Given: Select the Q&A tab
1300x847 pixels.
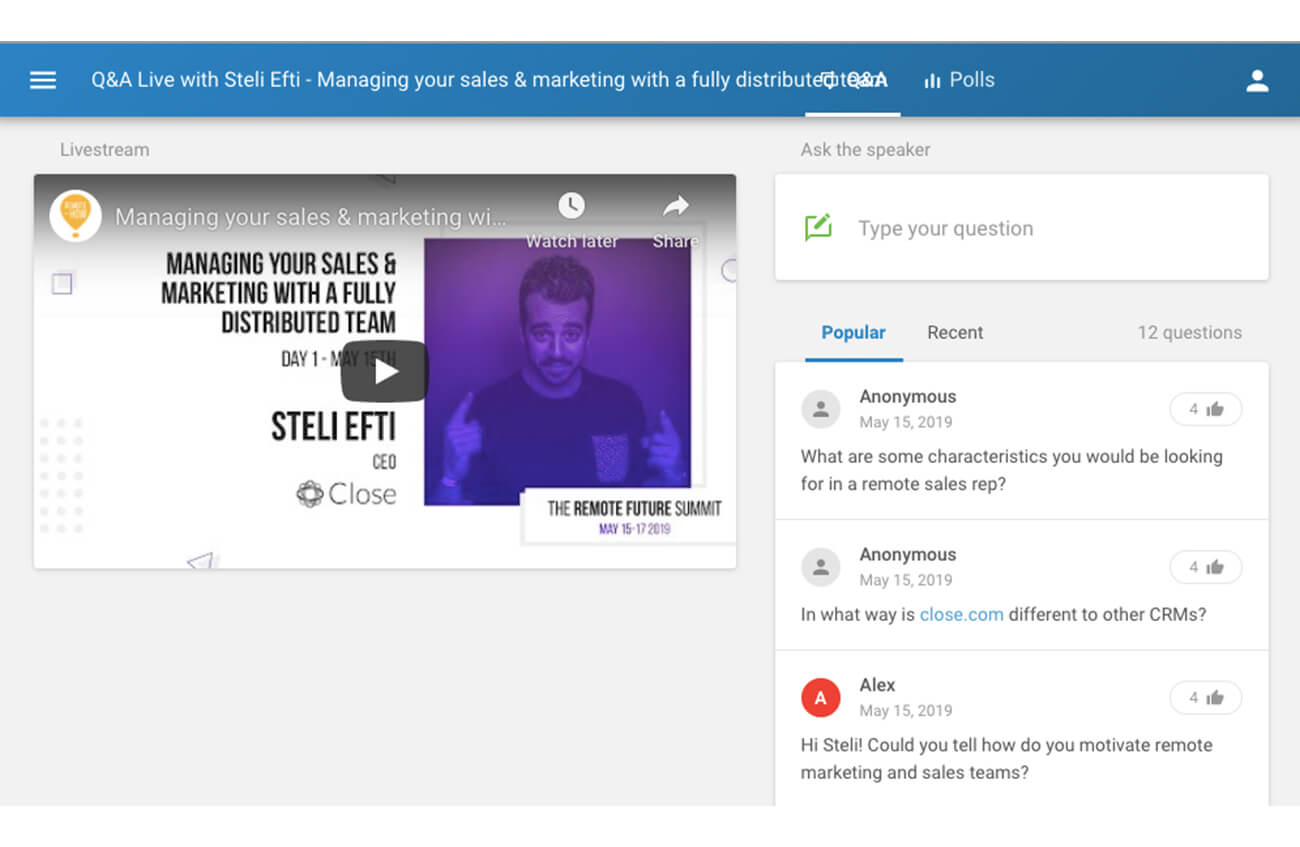Looking at the screenshot, I should (854, 80).
